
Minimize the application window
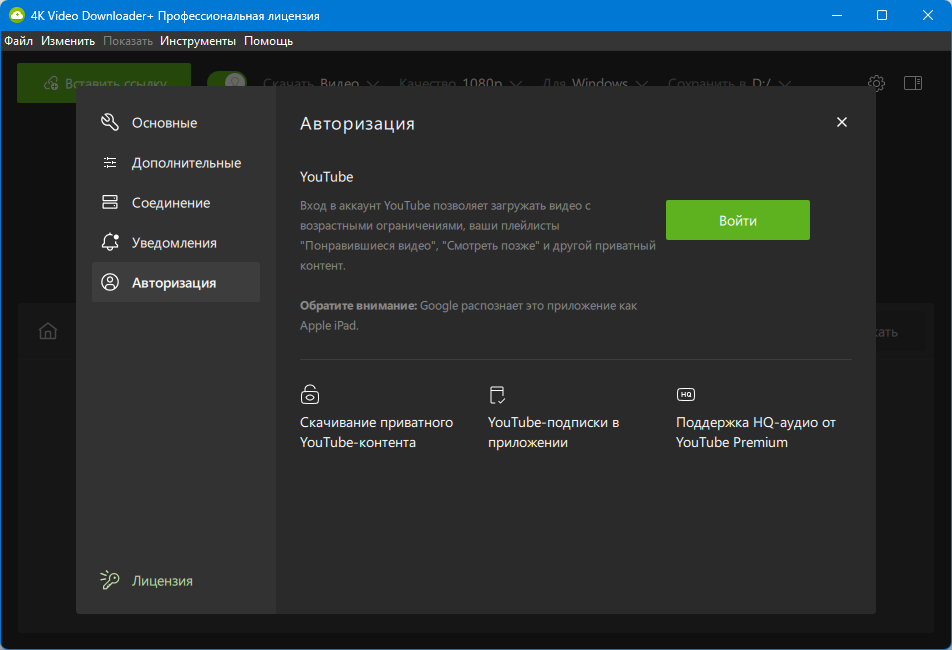[837, 15]
